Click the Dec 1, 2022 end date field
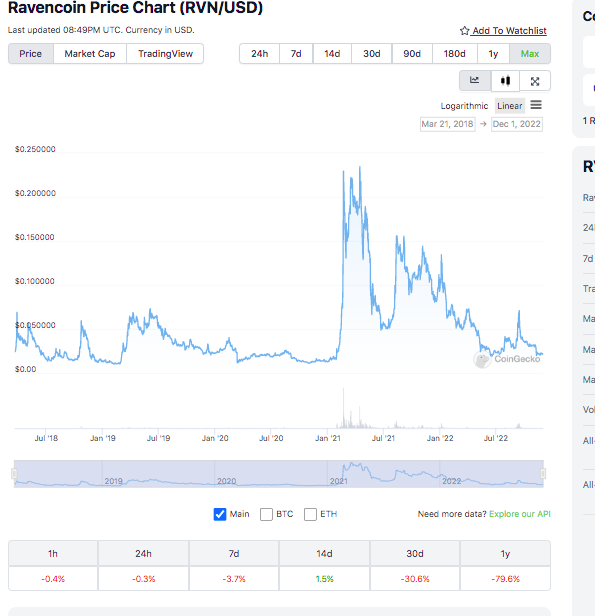The width and height of the screenshot is (595, 616). (517, 124)
